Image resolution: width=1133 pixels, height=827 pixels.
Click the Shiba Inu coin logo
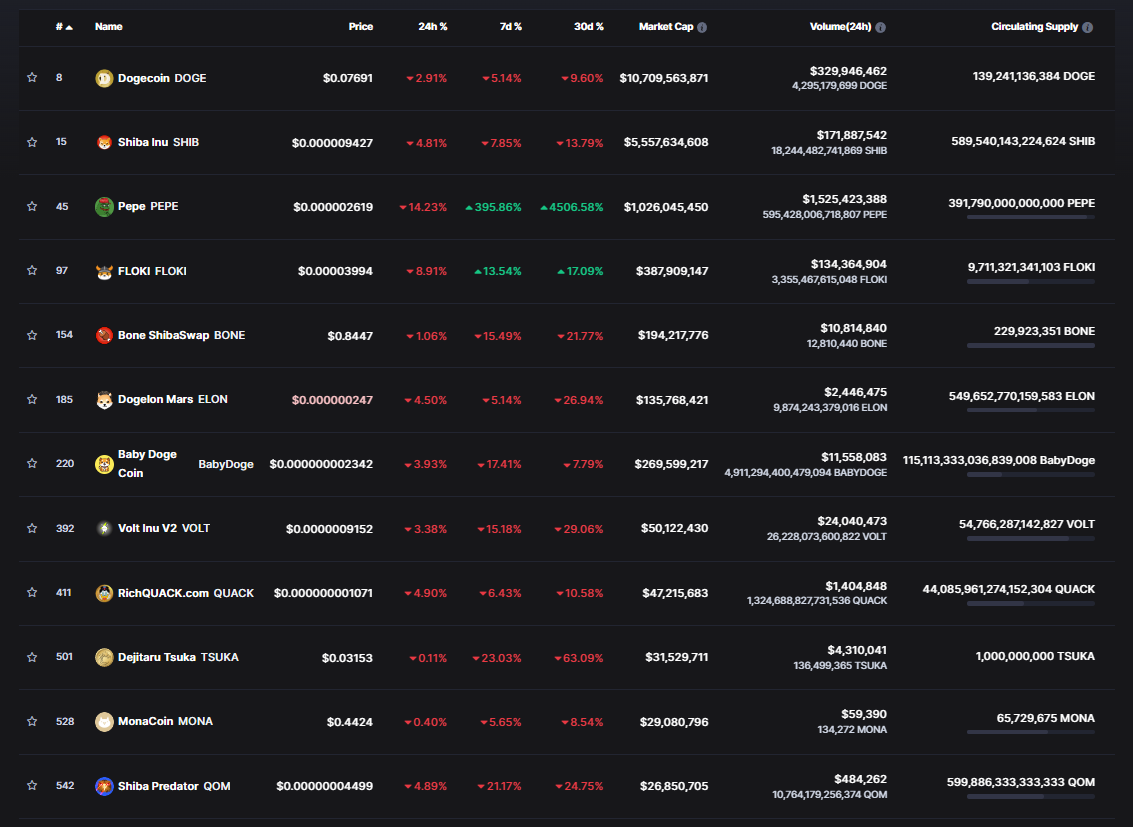[104, 142]
